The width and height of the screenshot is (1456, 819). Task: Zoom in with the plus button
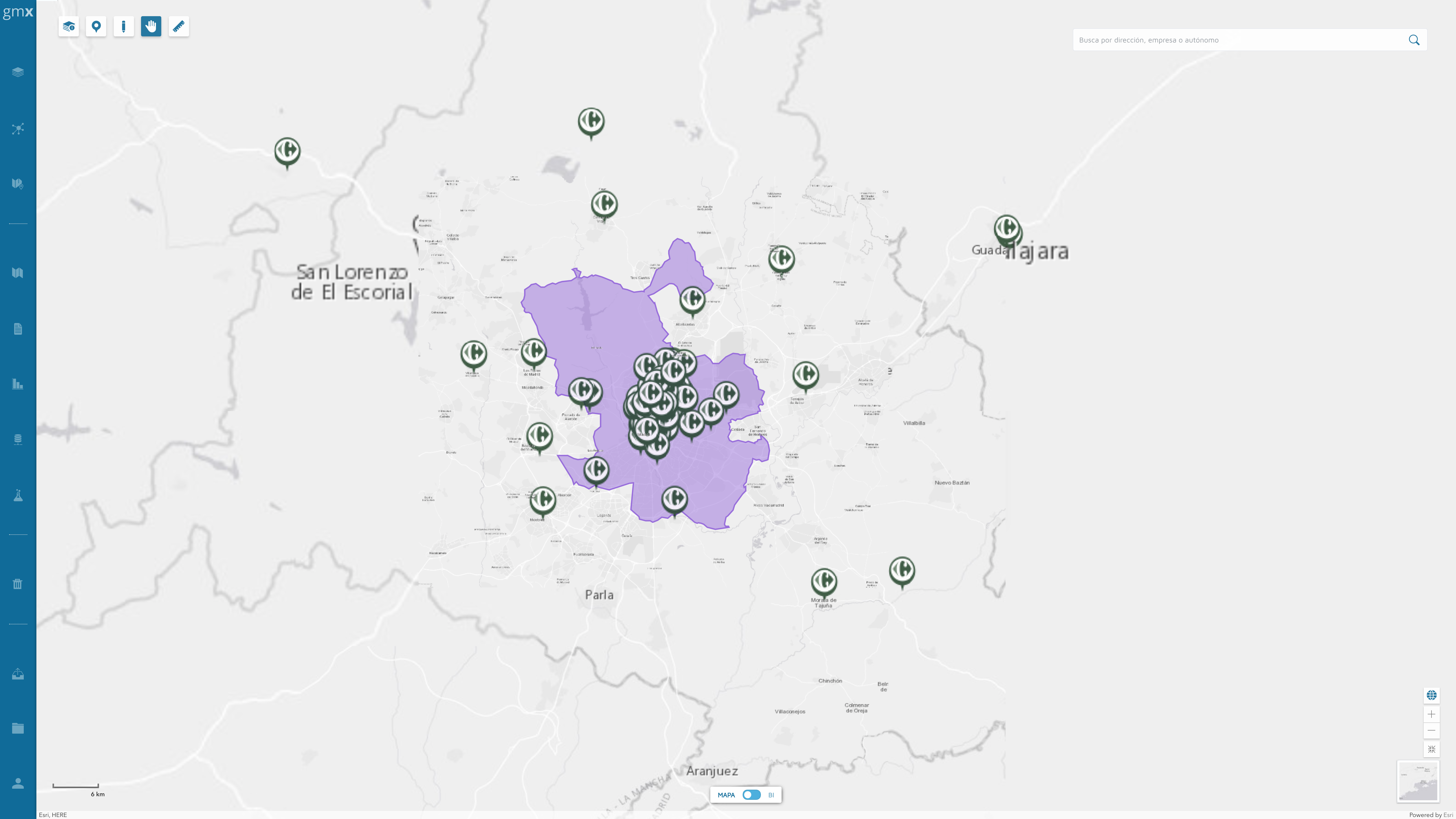tap(1431, 714)
